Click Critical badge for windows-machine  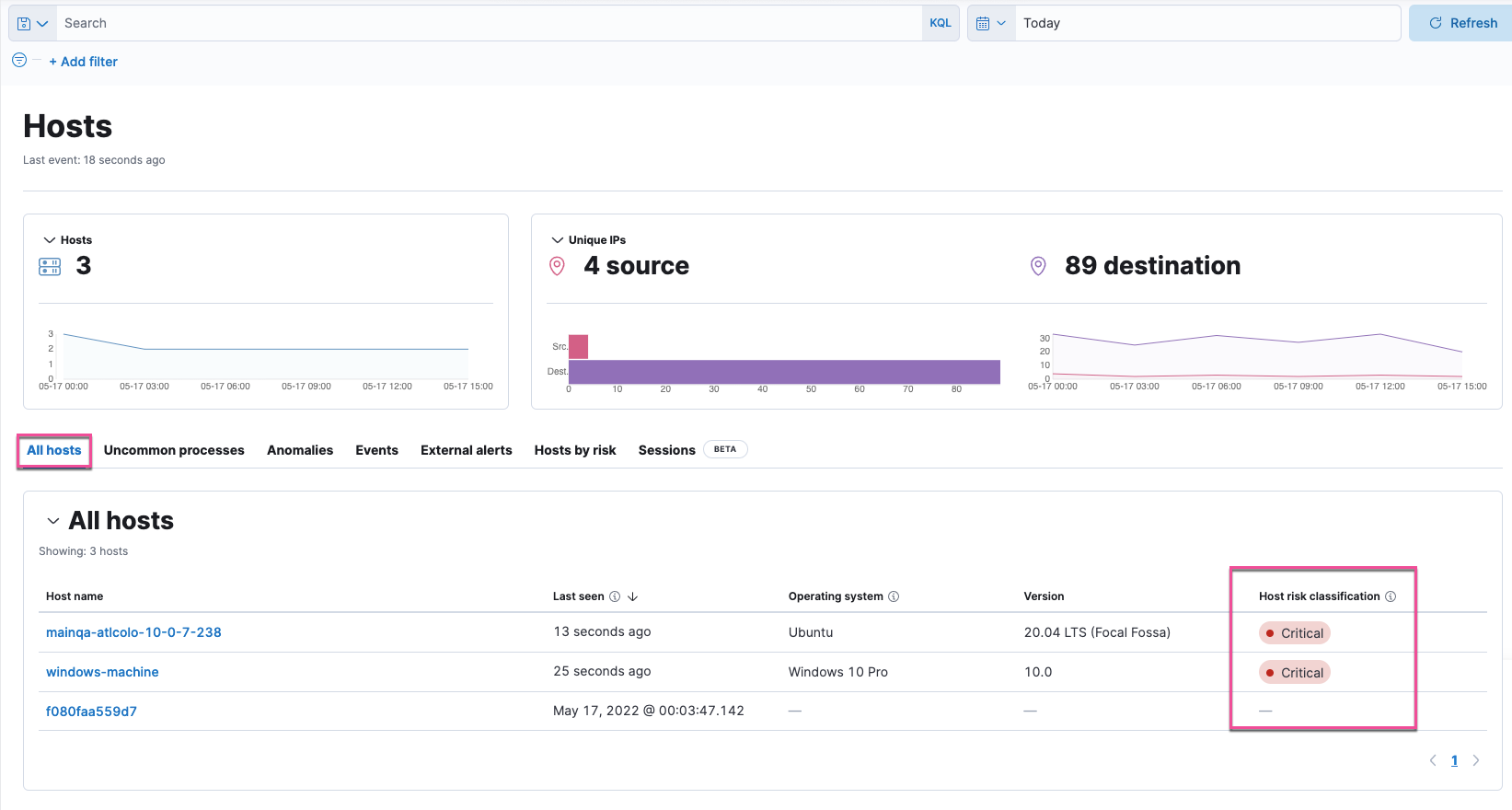pos(1295,673)
